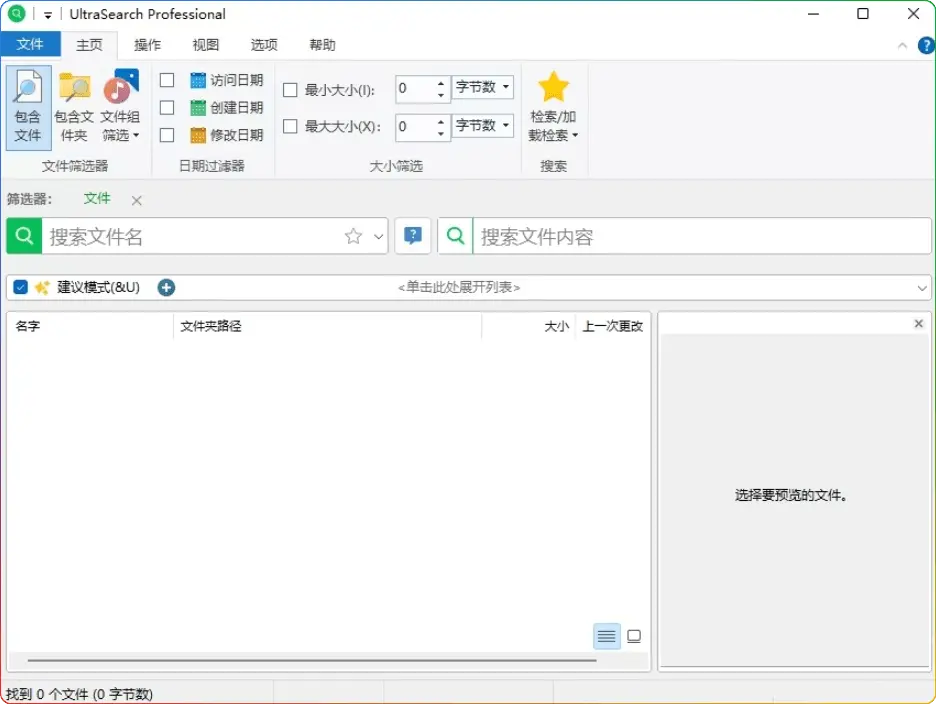Expand the filename search history dropdown arrow
The width and height of the screenshot is (936, 704).
tap(378, 236)
